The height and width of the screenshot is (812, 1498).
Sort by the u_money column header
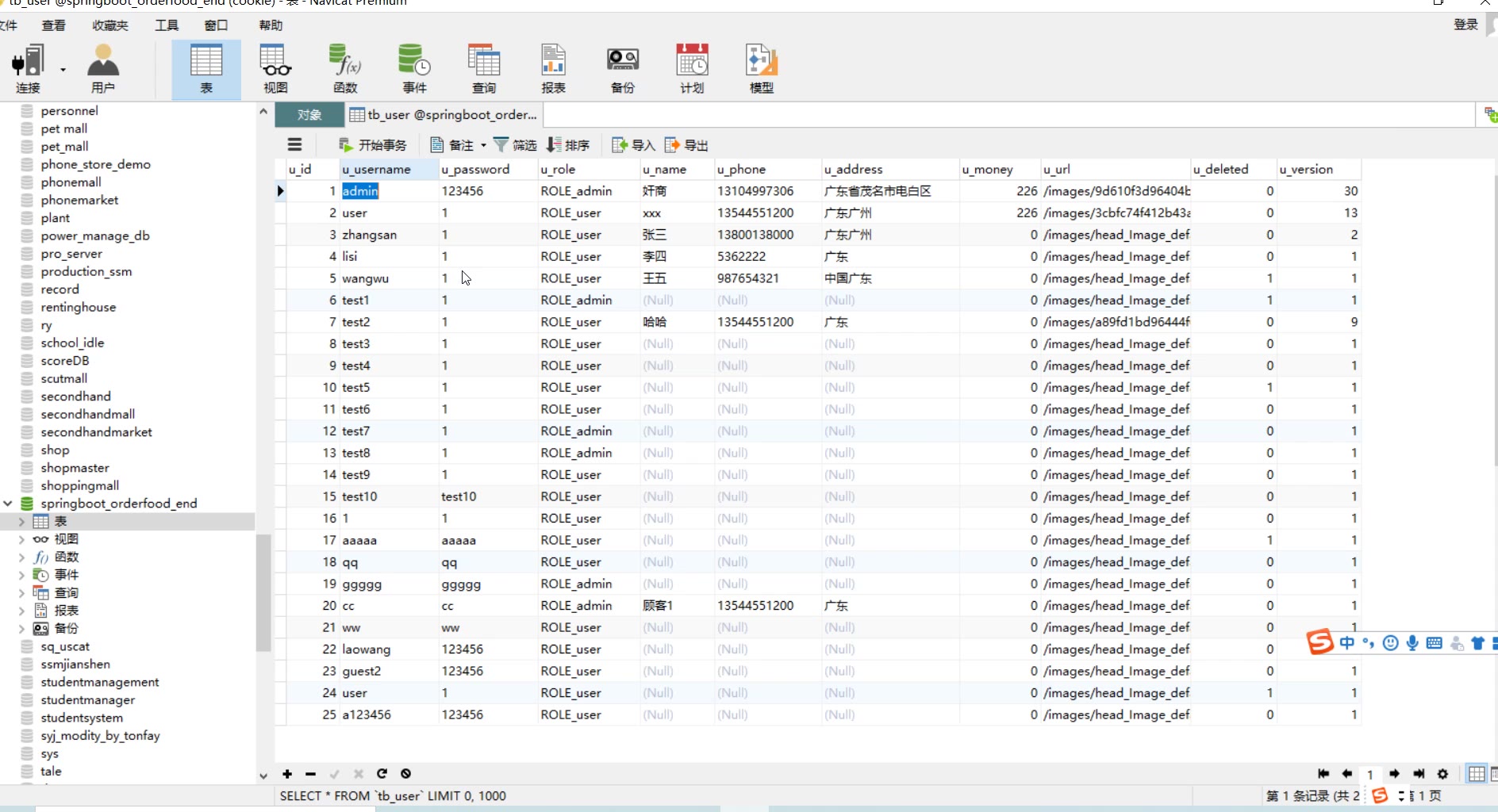pyautogui.click(x=987, y=170)
